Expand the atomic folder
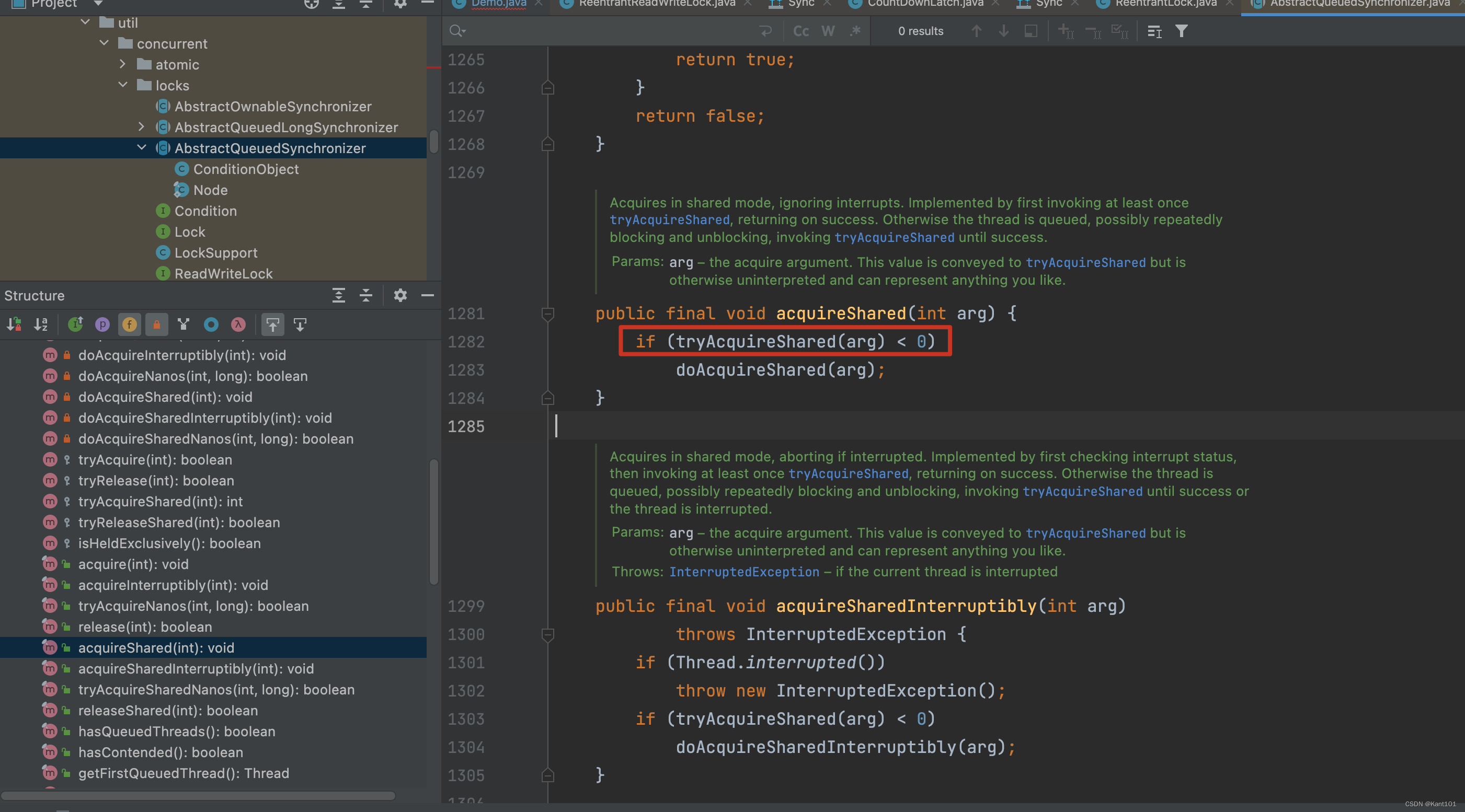Image resolution: width=1465 pixels, height=812 pixels. click(123, 64)
